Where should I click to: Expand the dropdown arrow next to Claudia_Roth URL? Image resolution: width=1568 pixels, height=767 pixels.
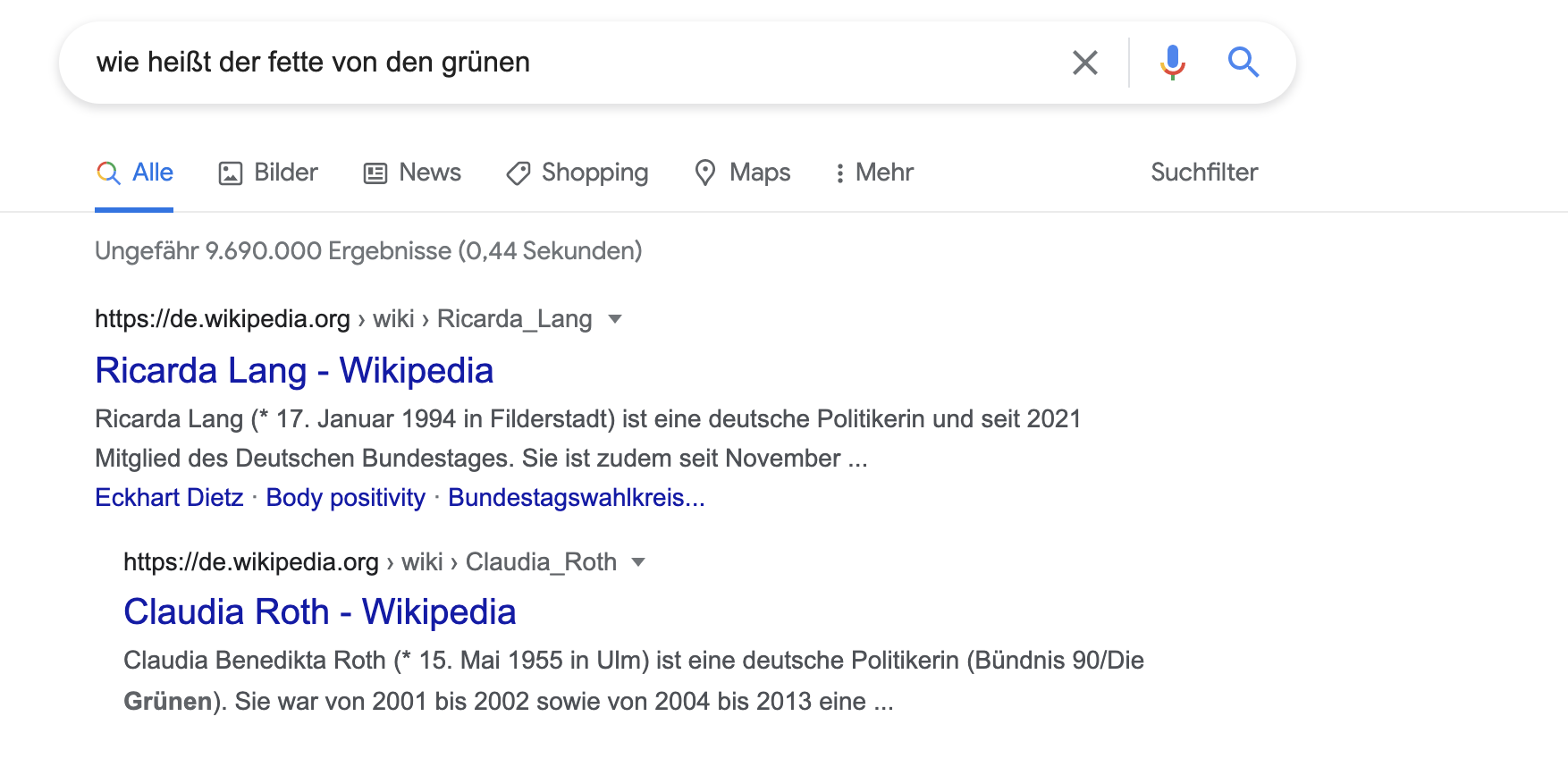638,562
